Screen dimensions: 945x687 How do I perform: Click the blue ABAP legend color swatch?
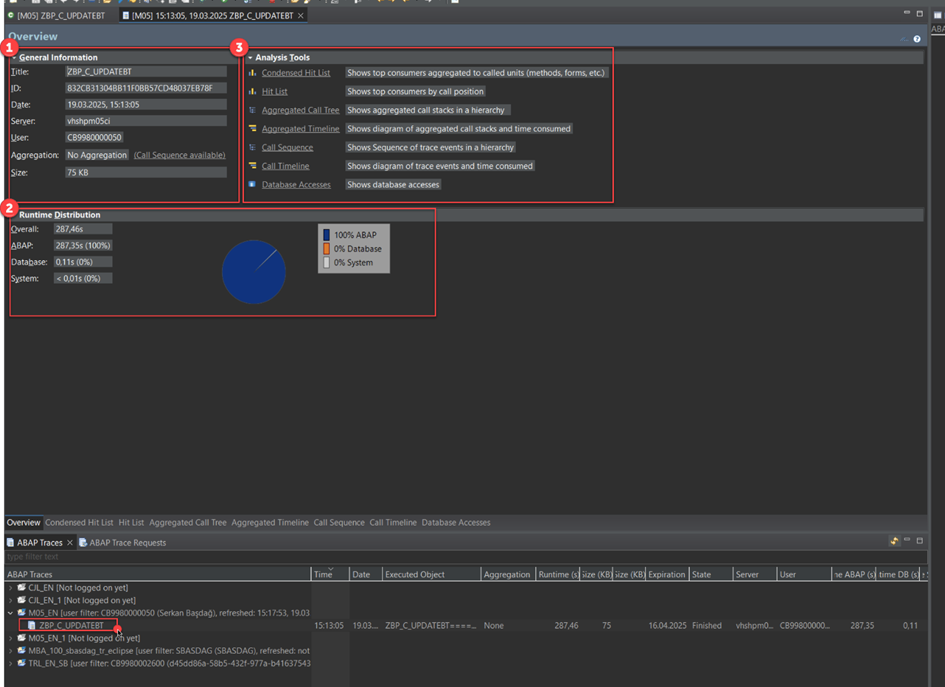326,235
